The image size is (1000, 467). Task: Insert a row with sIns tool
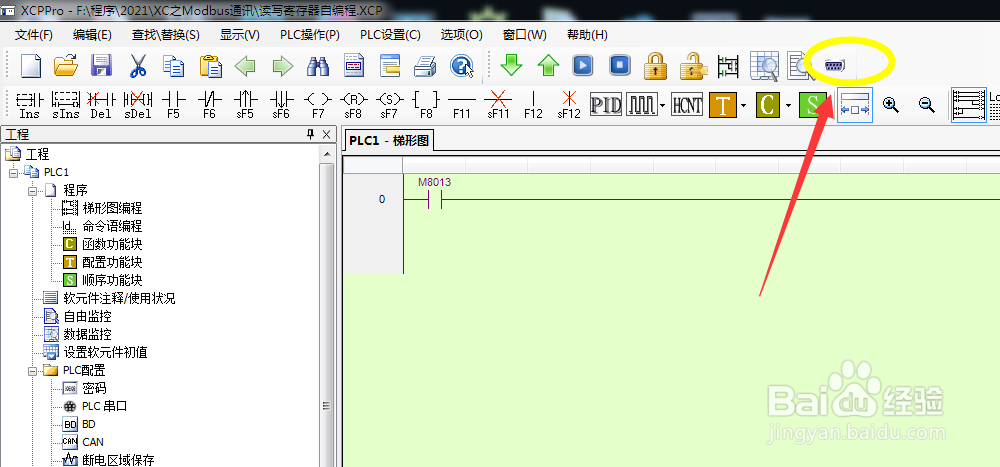click(x=66, y=105)
